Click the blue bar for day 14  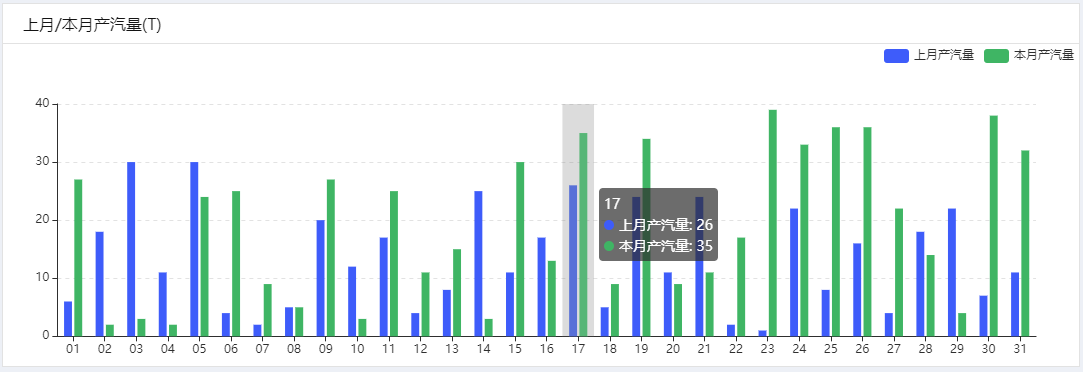pos(479,264)
